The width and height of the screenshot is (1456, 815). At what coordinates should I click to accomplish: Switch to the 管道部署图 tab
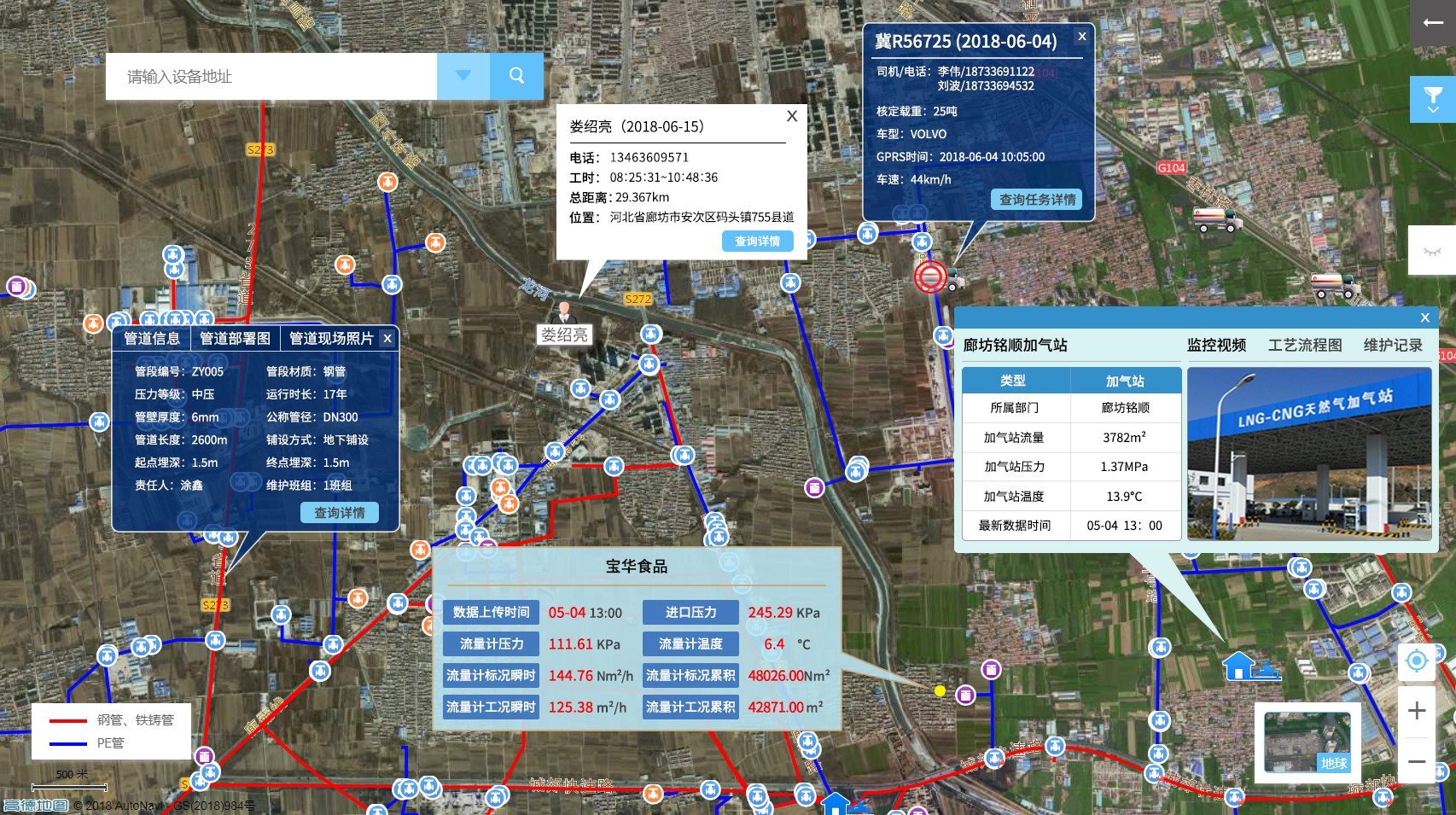pyautogui.click(x=235, y=339)
